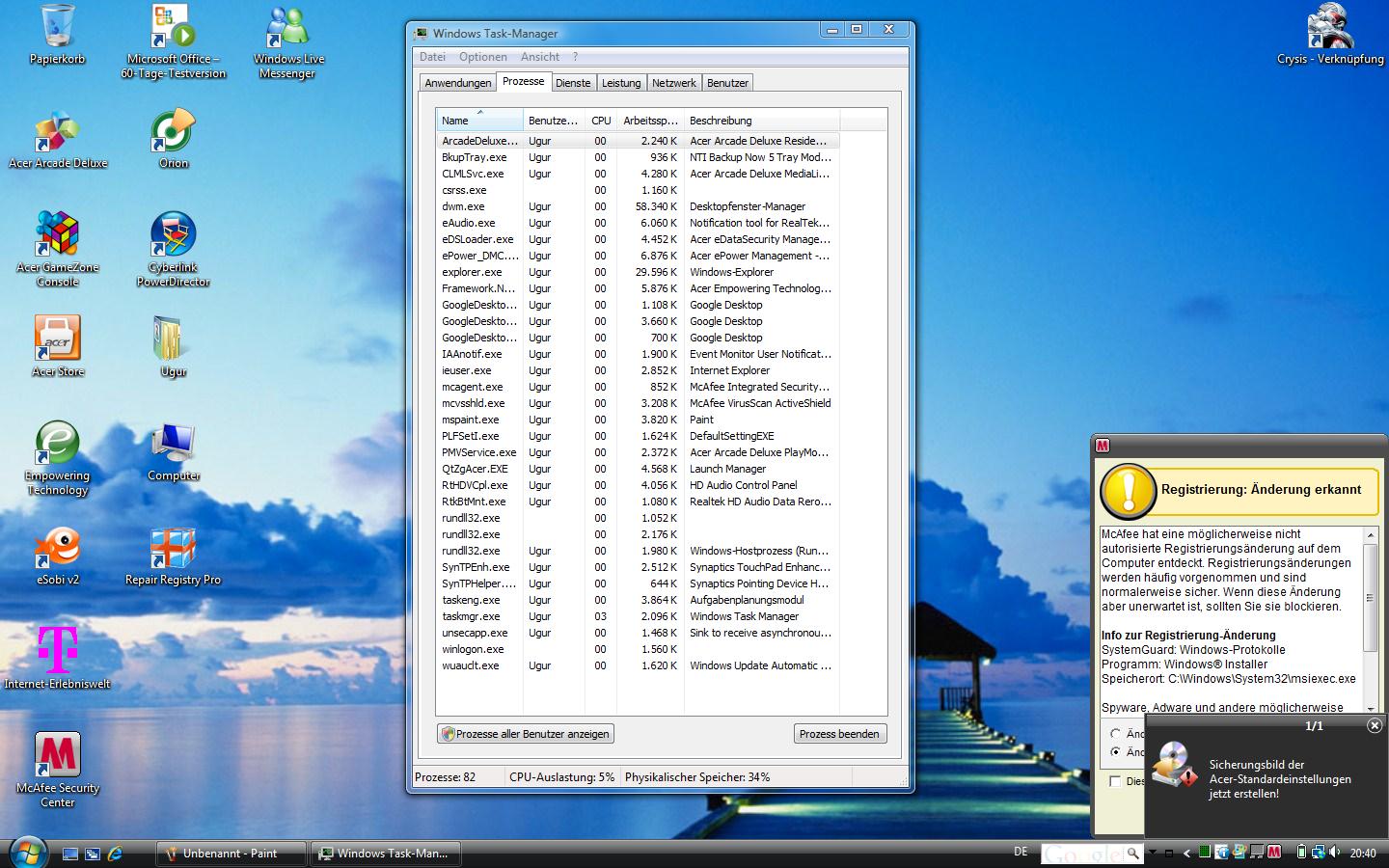Click the 'Prozess beenden' button

click(839, 734)
